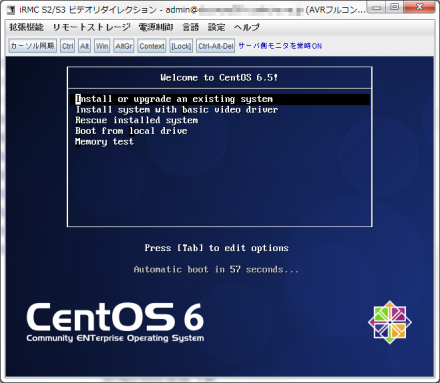Screen dimensions: 440x383
Task: Toggle the Win key button
Action: coord(102,46)
